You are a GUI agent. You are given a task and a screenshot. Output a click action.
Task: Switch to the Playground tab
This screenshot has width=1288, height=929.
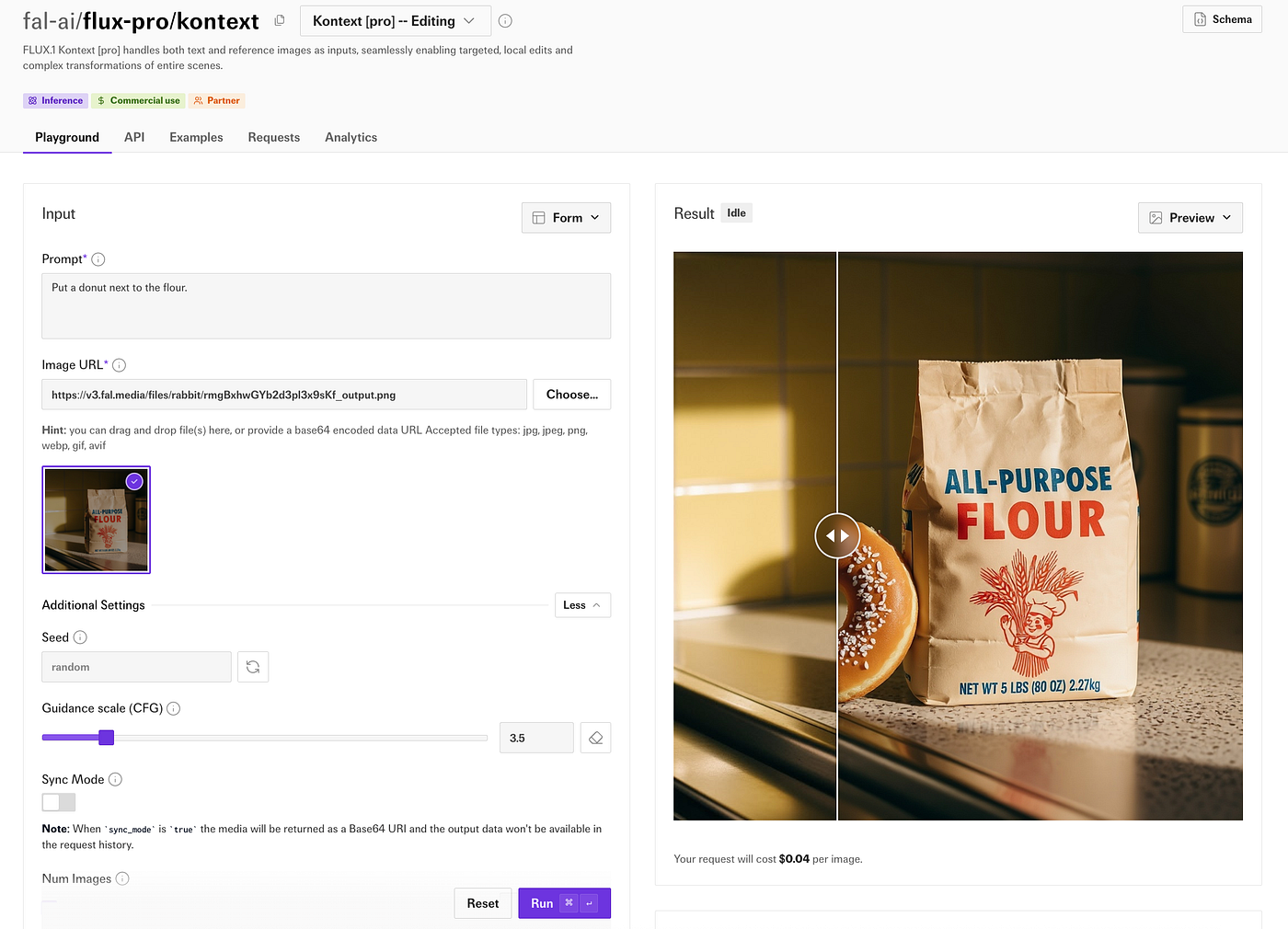pyautogui.click(x=67, y=137)
